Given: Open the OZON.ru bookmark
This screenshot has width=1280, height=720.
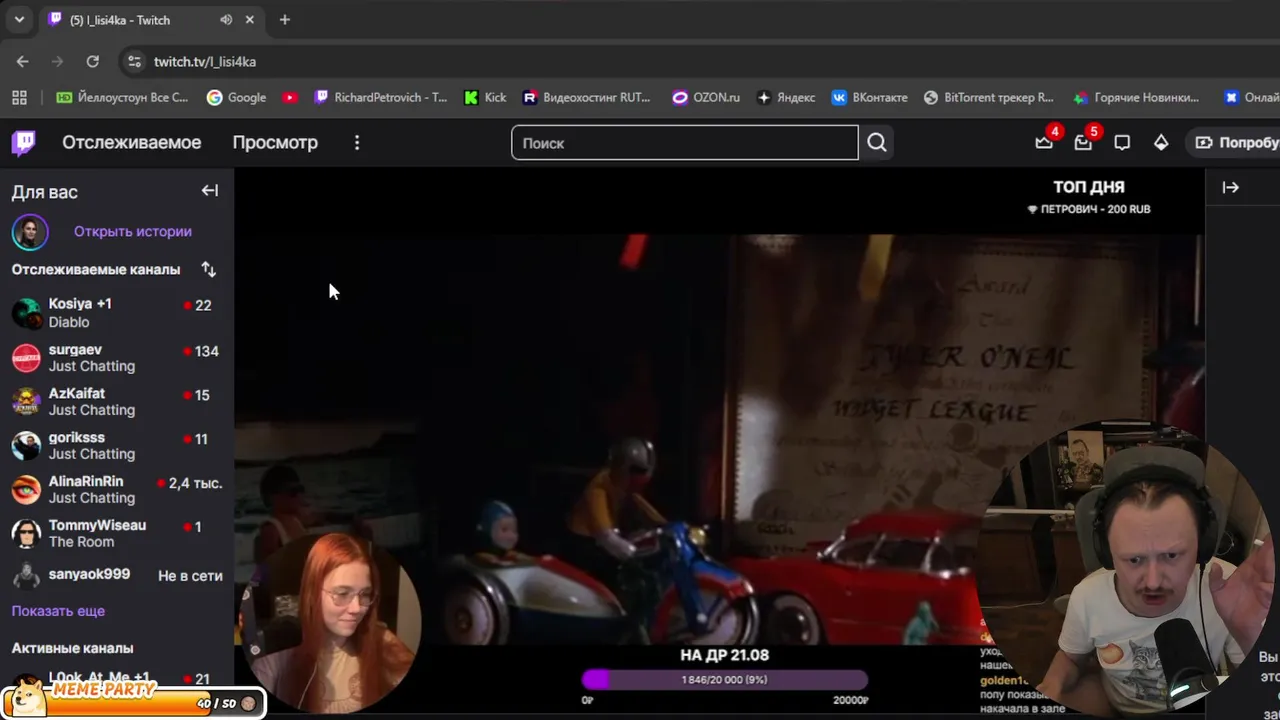Looking at the screenshot, I should point(706,97).
